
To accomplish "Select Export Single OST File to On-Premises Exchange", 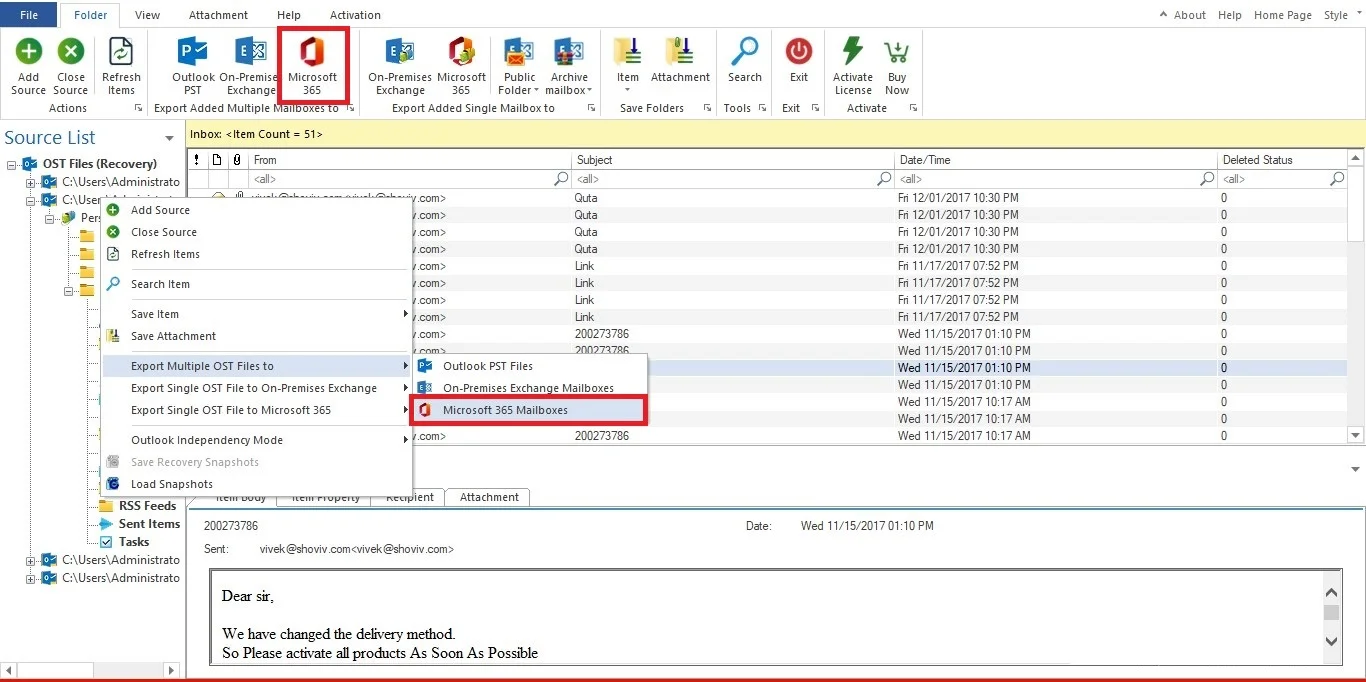I will pyautogui.click(x=256, y=388).
